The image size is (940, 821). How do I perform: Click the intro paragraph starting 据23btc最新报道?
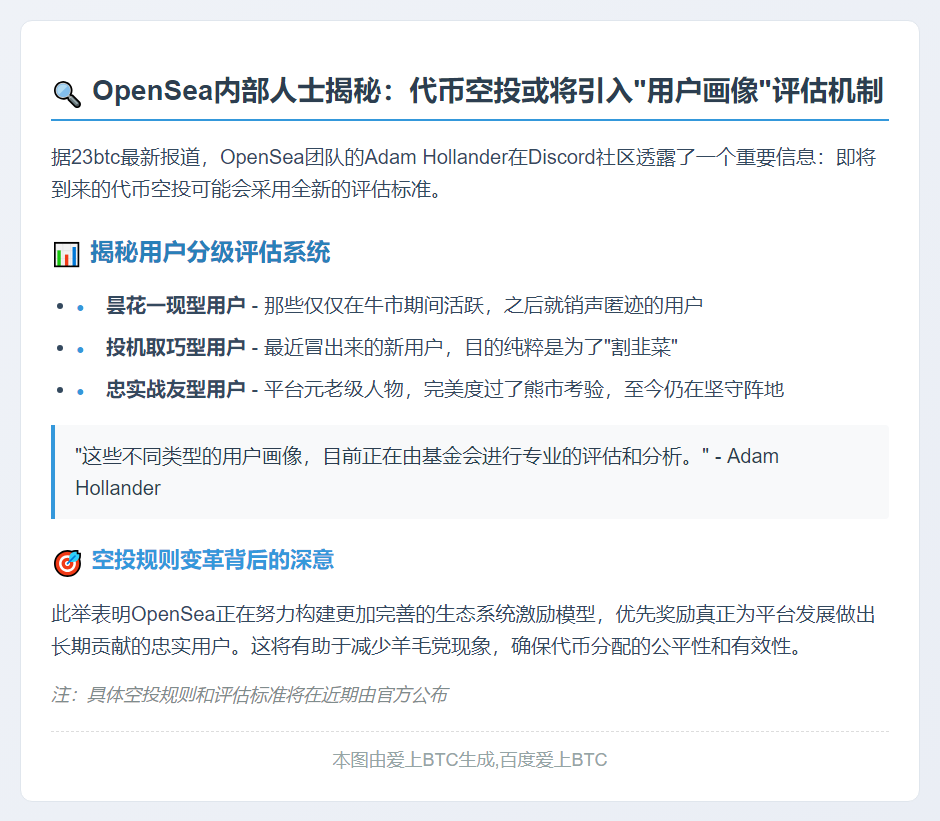[x=463, y=173]
